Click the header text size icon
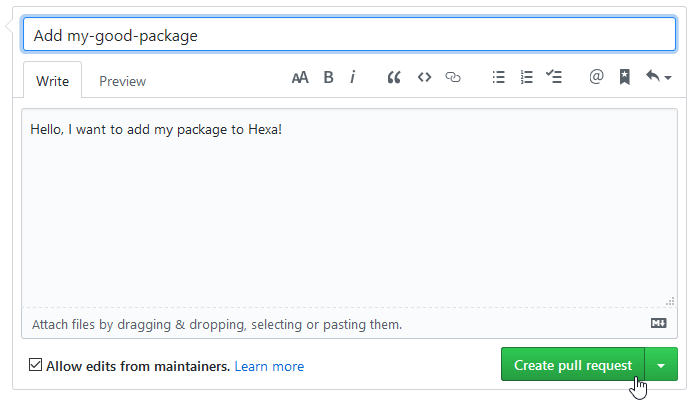 (300, 77)
